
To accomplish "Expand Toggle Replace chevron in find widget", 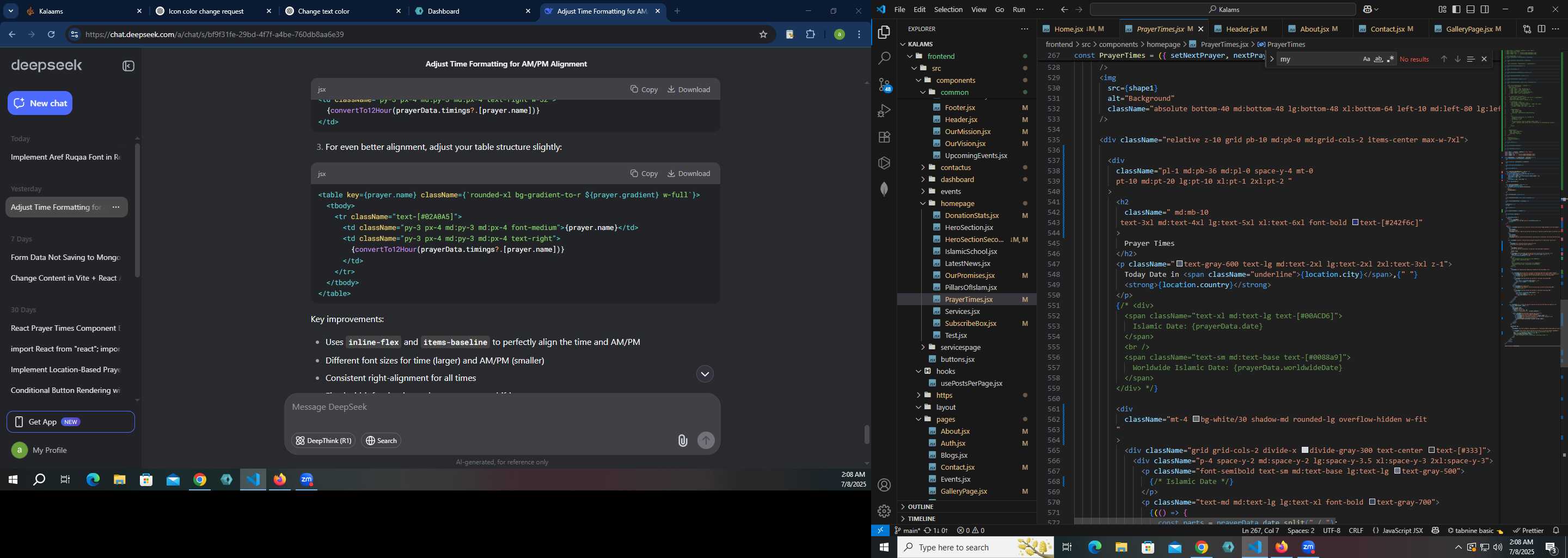I will tap(1272, 59).
